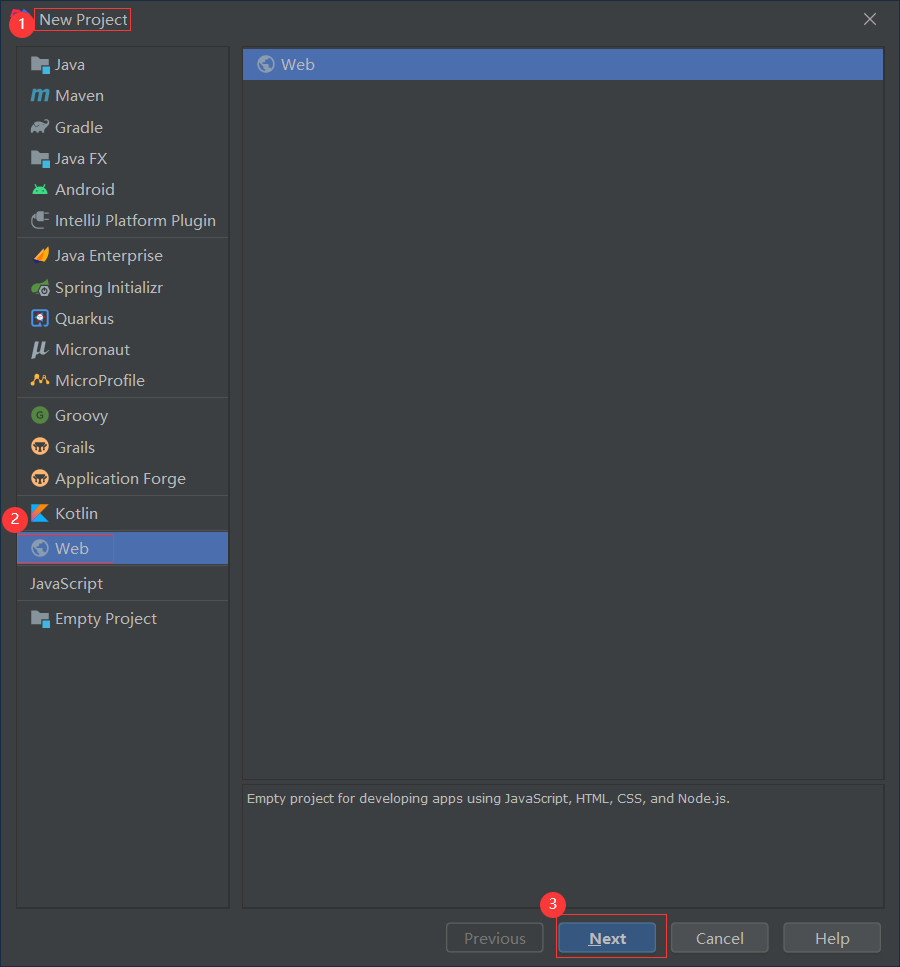Close the New Project dialog window
Image resolution: width=900 pixels, height=967 pixels.
870,19
